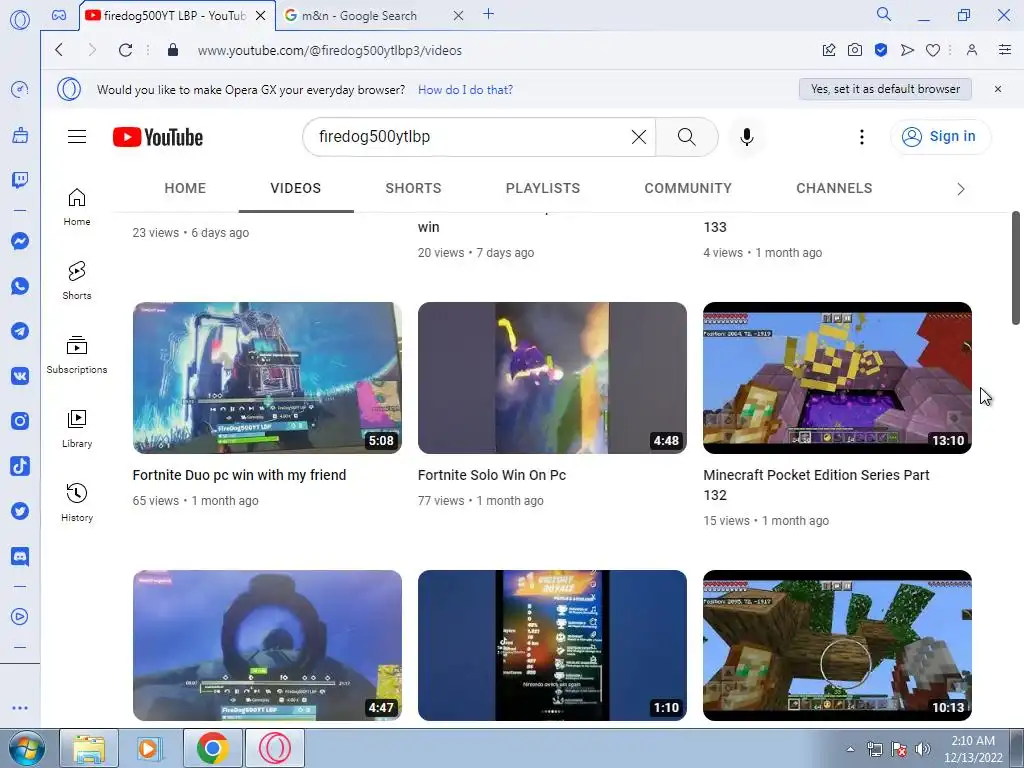Take a snapshot with camera icon
This screenshot has height=768, width=1024.
pos(855,50)
